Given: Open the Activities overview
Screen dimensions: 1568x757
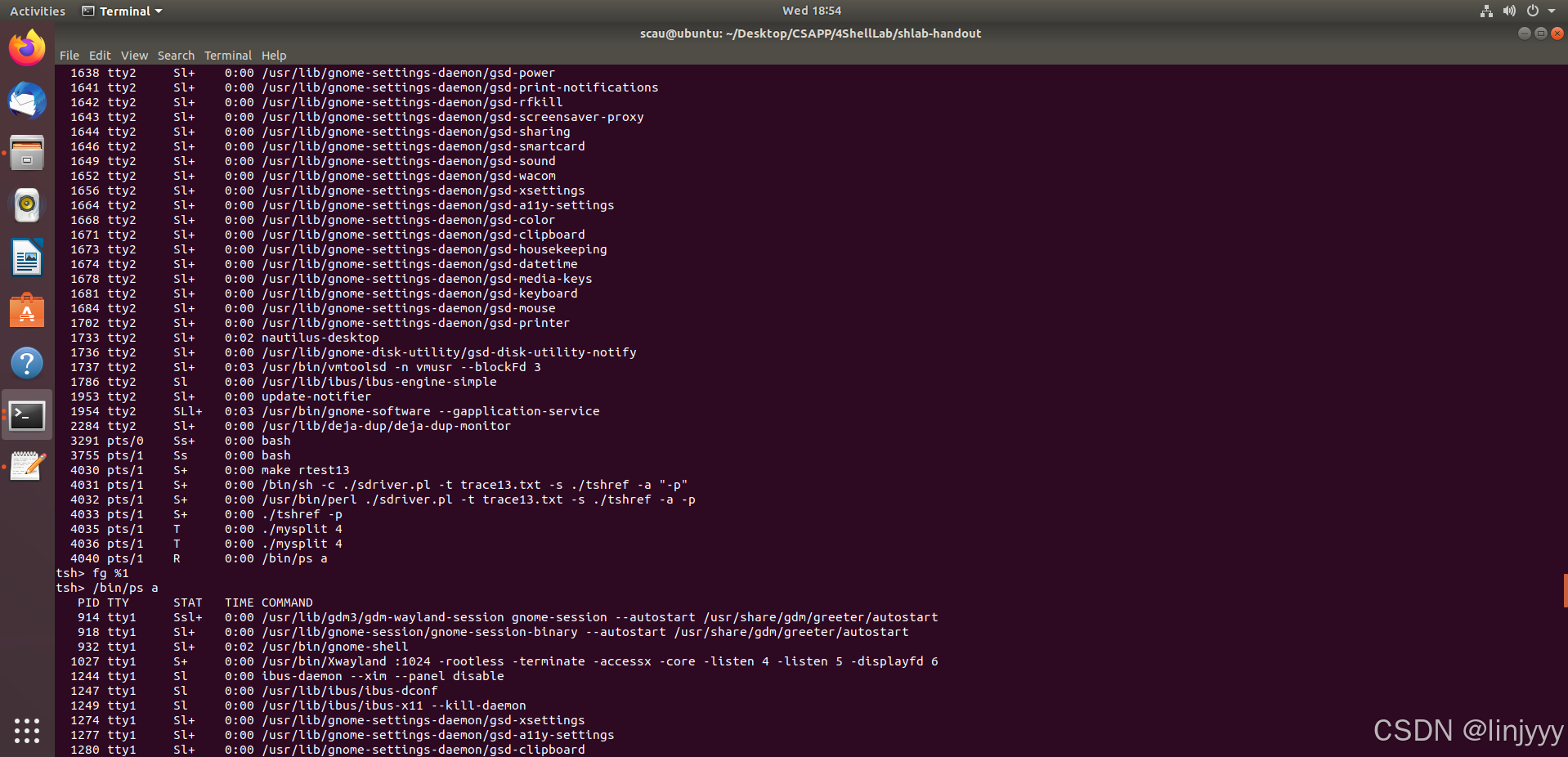Looking at the screenshot, I should click(38, 11).
